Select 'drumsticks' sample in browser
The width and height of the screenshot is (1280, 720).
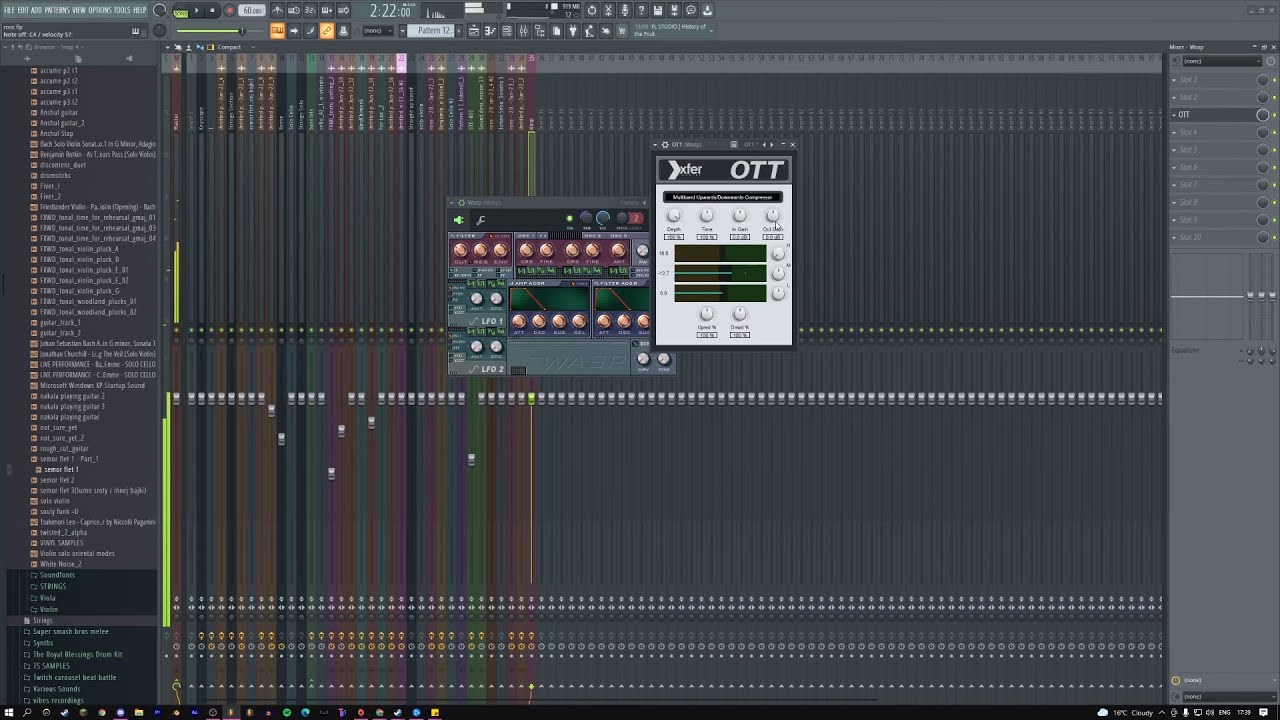pos(55,175)
